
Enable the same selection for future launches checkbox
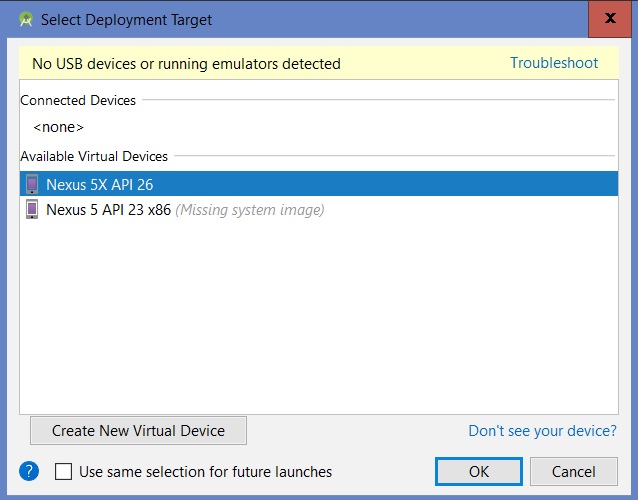63,472
